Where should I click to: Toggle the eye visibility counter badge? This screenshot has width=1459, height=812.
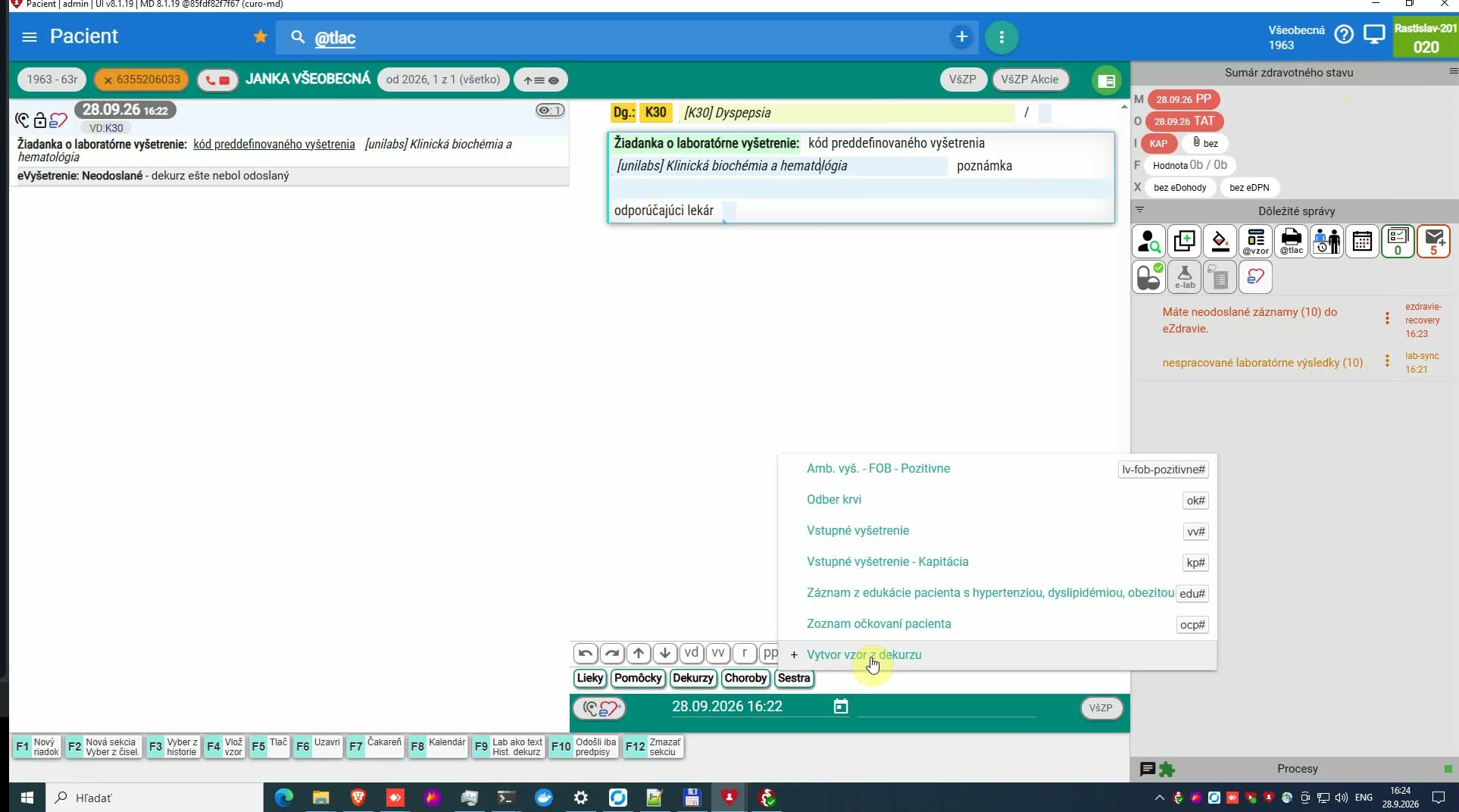(551, 111)
